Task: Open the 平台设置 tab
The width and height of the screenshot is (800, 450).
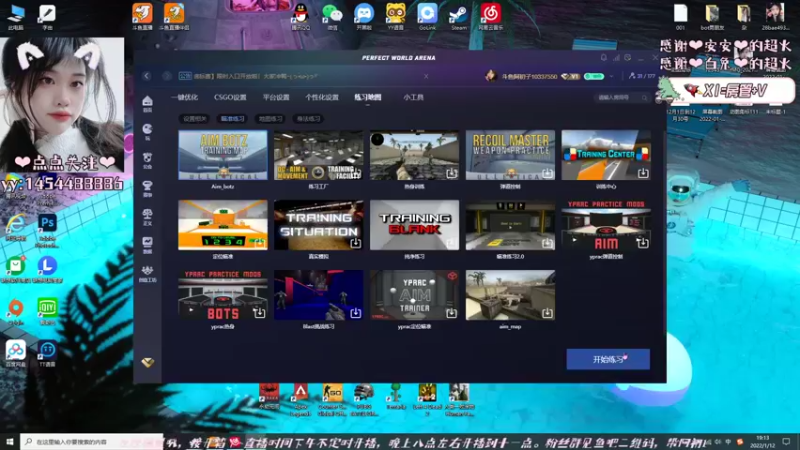Action: (276, 97)
